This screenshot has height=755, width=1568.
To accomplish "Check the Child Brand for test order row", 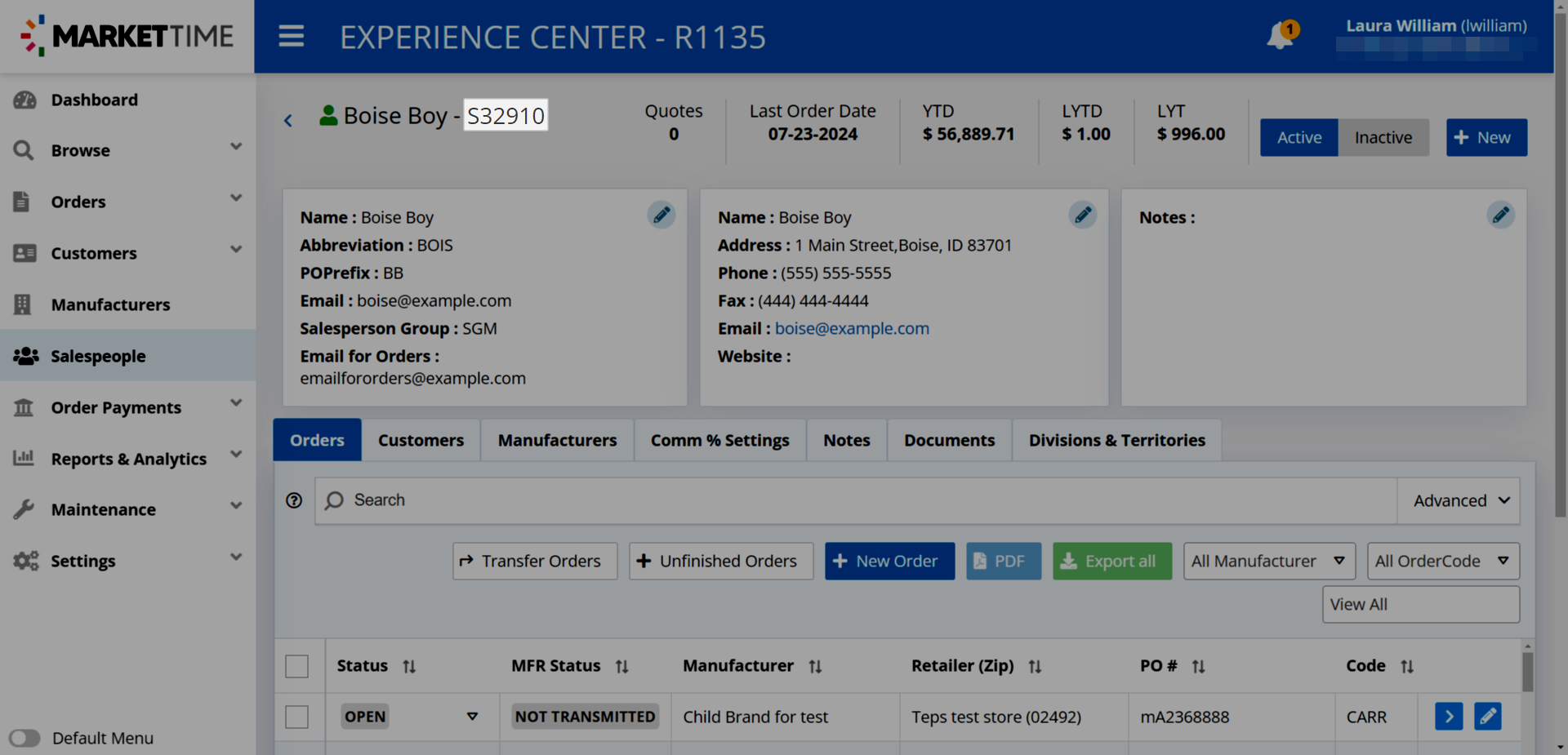I will coord(297,717).
